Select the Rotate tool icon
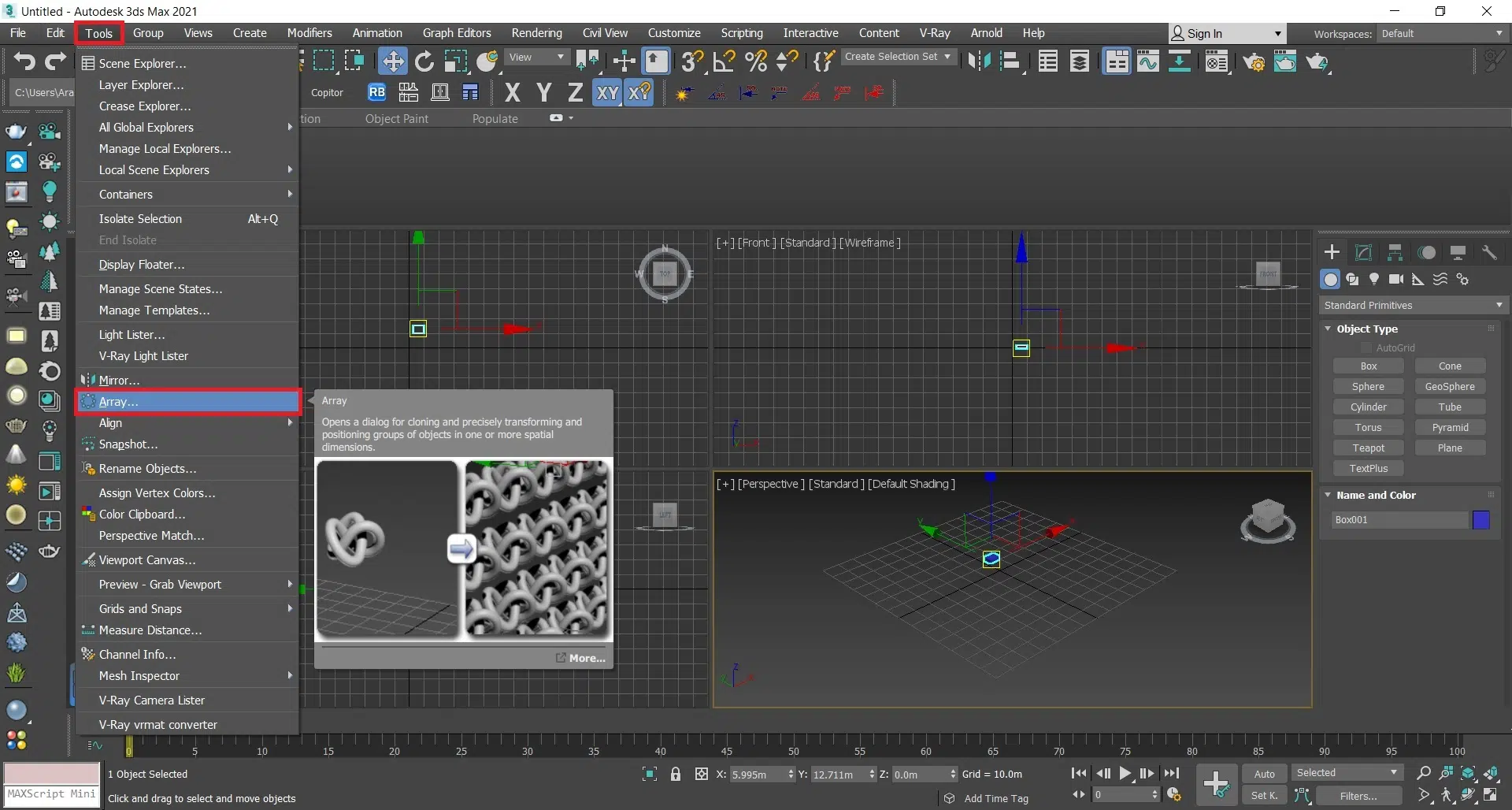 [424, 61]
